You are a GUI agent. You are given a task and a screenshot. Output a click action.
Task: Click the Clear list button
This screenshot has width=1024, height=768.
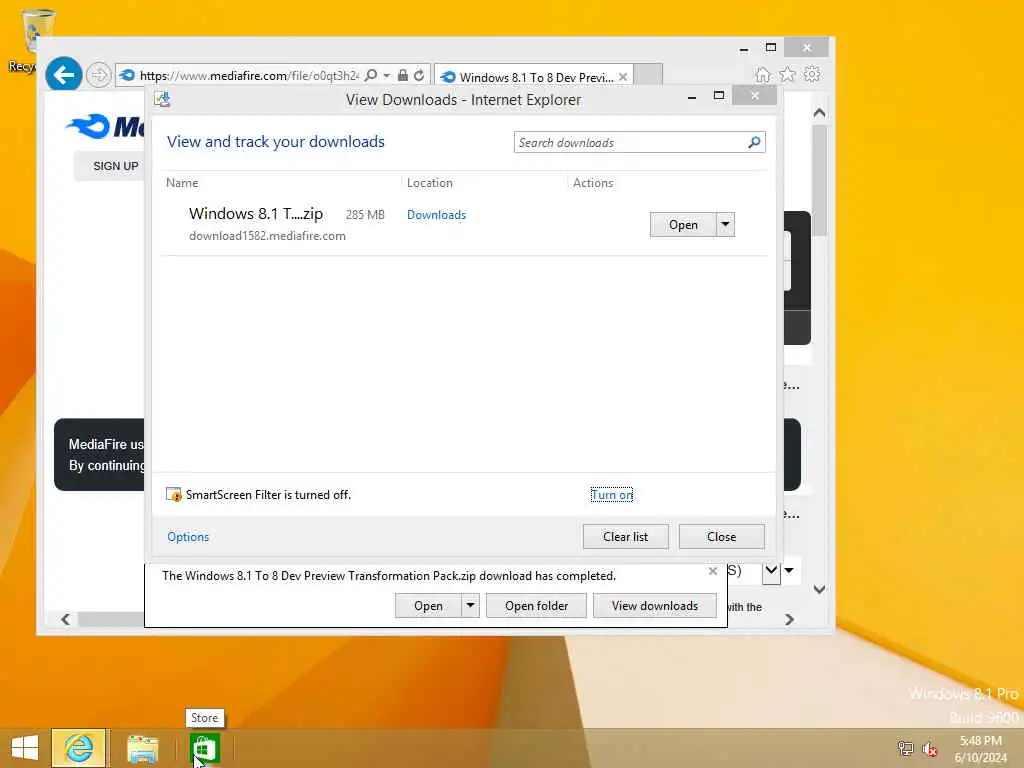(626, 537)
